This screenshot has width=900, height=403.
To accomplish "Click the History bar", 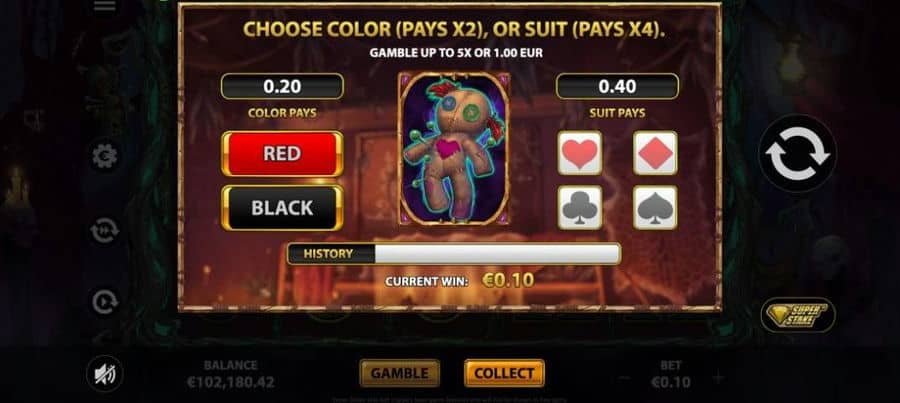I will click(x=454, y=254).
